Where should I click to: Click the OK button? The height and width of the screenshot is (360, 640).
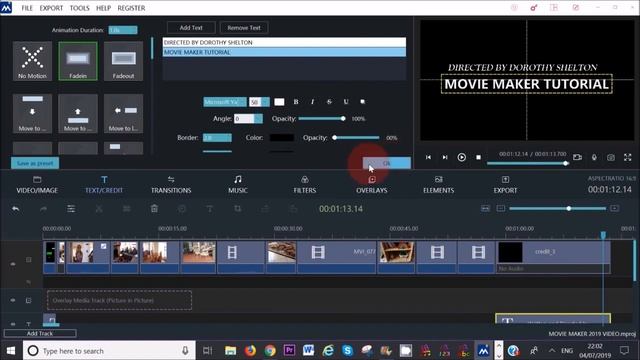tap(387, 163)
